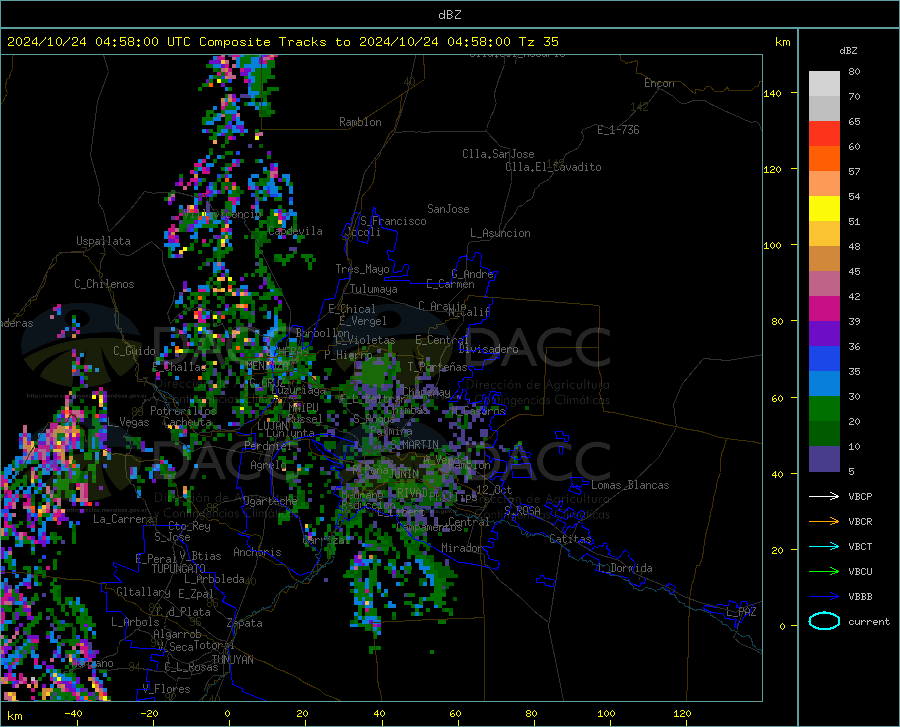
Task: Select the red swatch in dBZ scale
Action: [x=824, y=134]
